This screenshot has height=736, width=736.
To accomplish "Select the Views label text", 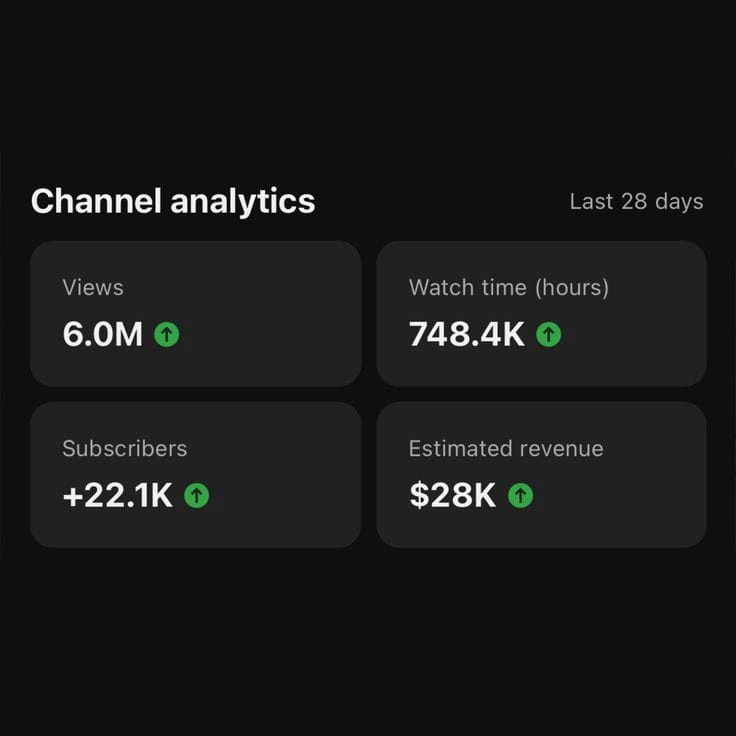I will click(93, 288).
